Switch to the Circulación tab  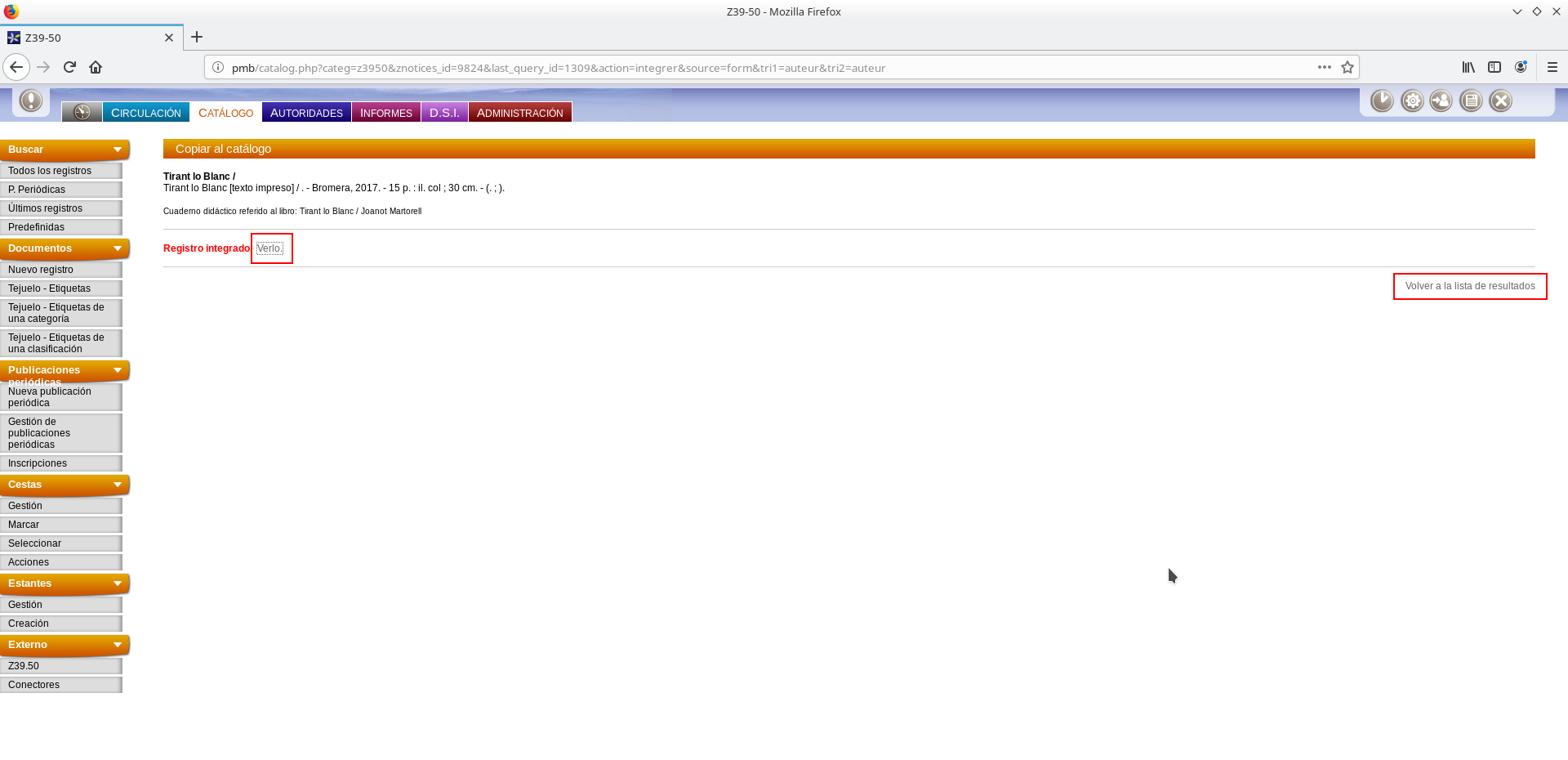coord(145,113)
